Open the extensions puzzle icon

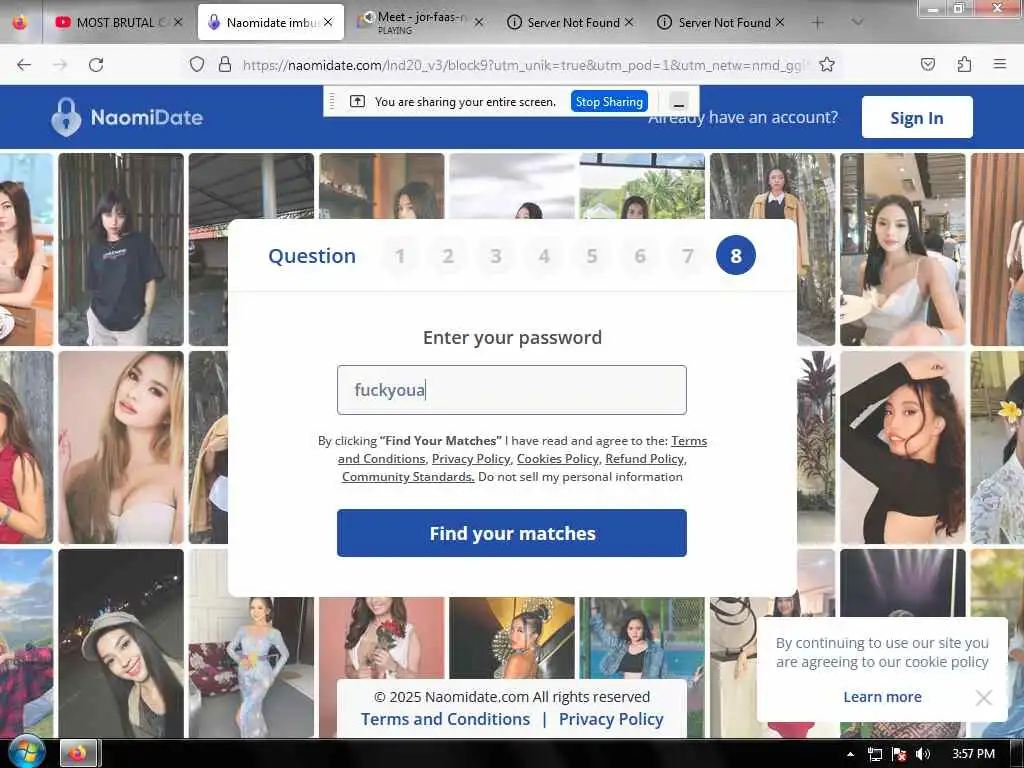(x=964, y=64)
